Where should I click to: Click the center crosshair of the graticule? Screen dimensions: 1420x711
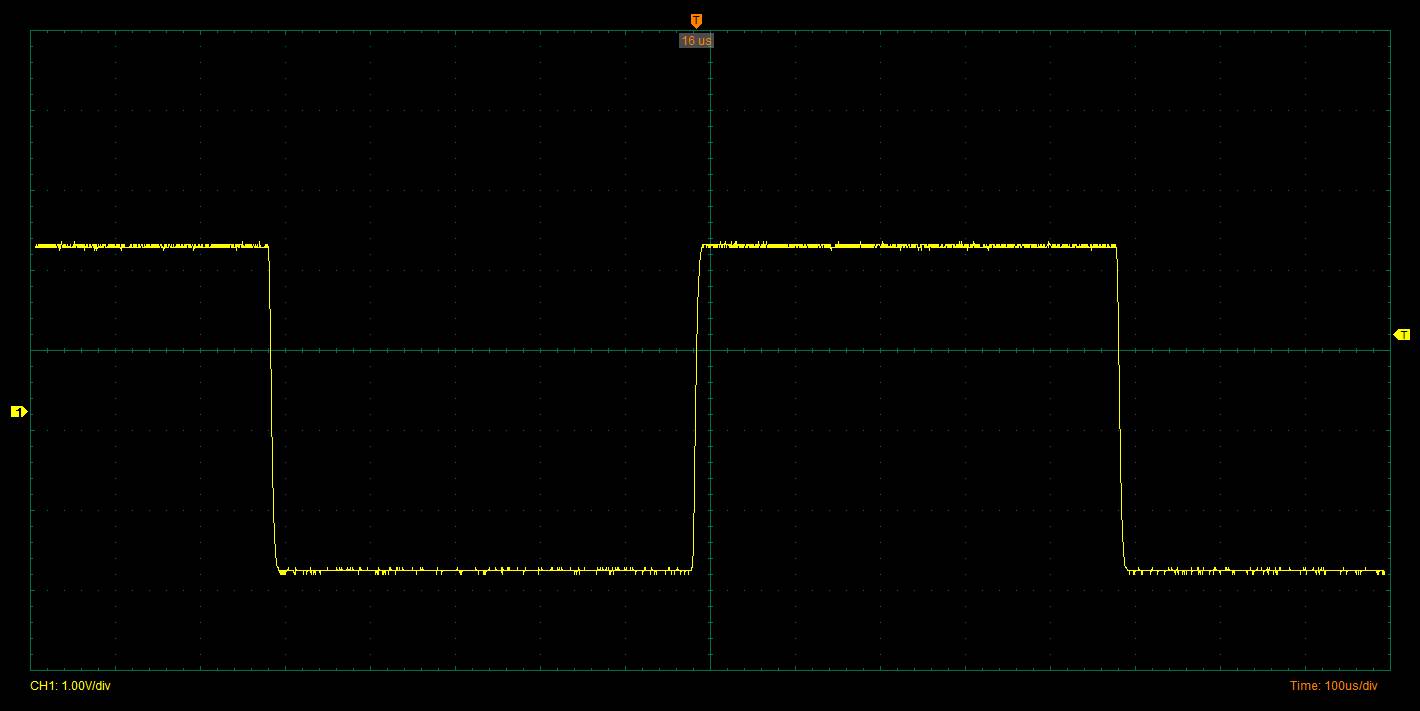710,350
